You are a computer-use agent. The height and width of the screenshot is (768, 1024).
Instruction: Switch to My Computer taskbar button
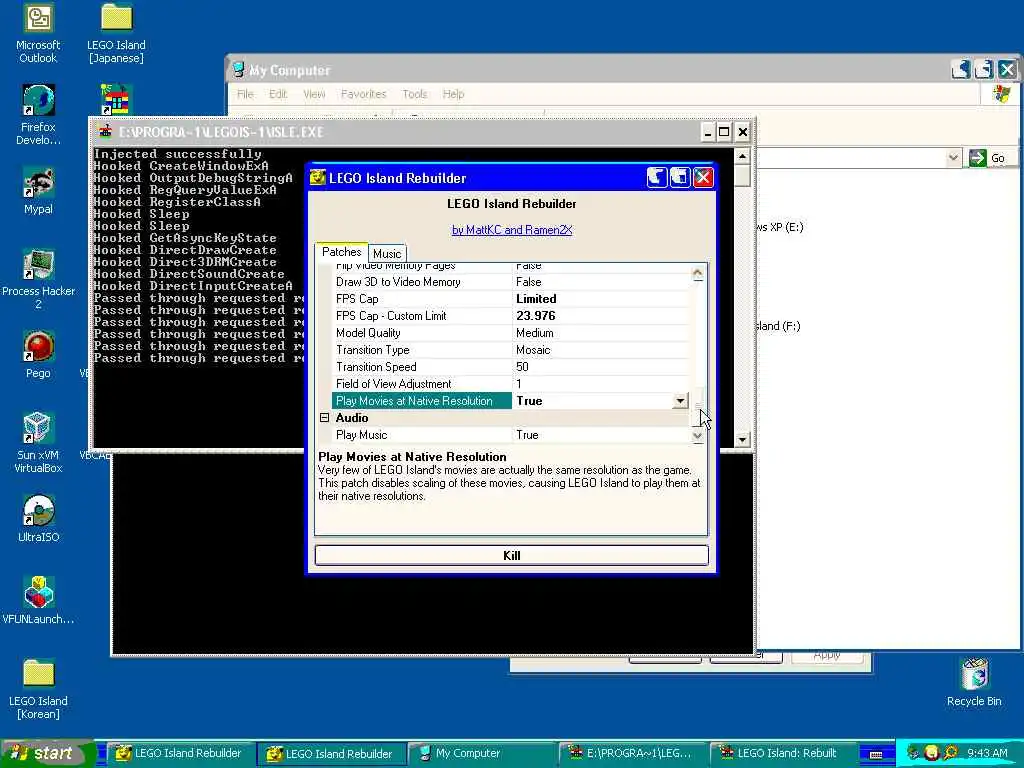pos(481,753)
